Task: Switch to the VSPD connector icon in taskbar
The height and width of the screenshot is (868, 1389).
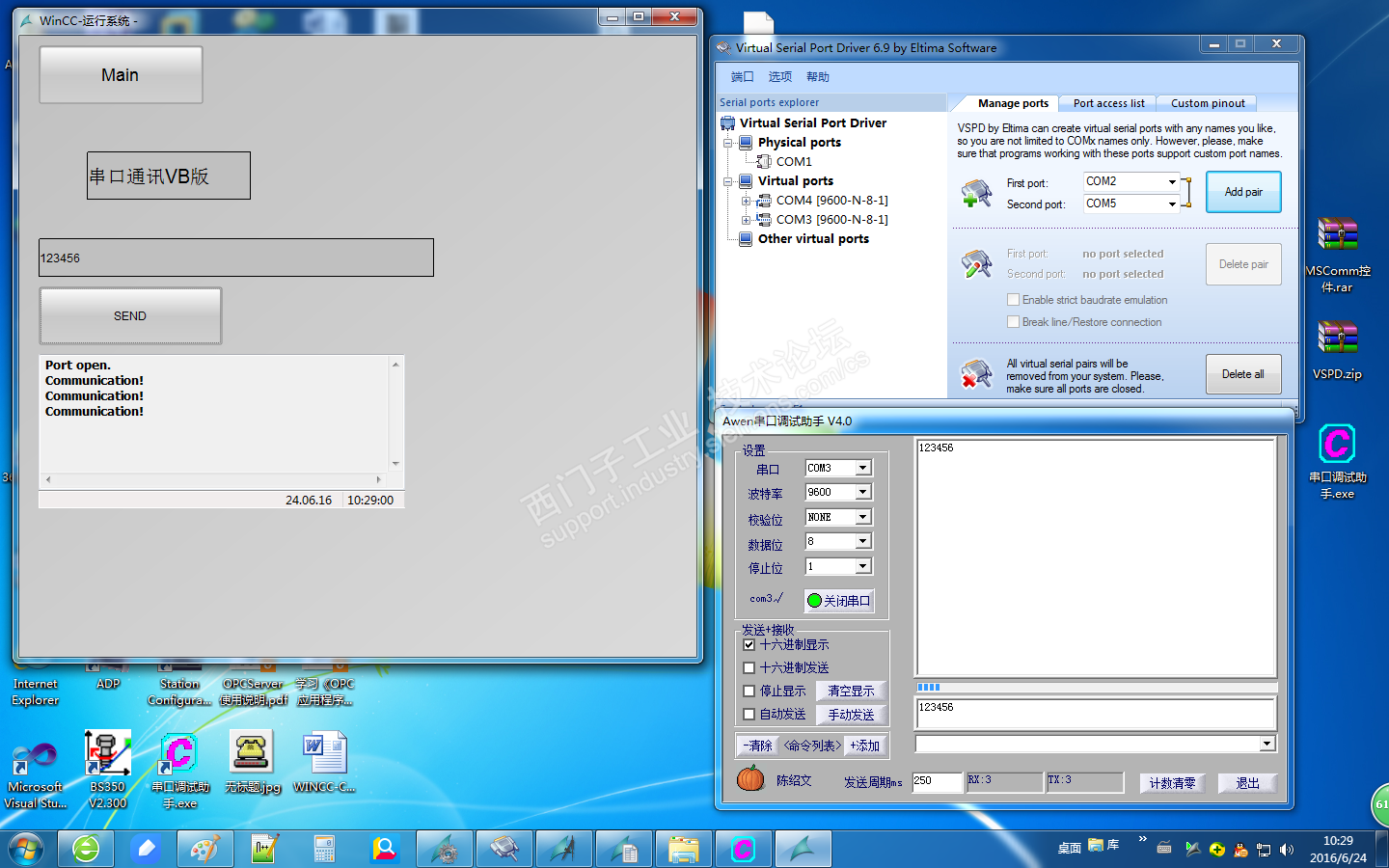Action: pos(504,849)
